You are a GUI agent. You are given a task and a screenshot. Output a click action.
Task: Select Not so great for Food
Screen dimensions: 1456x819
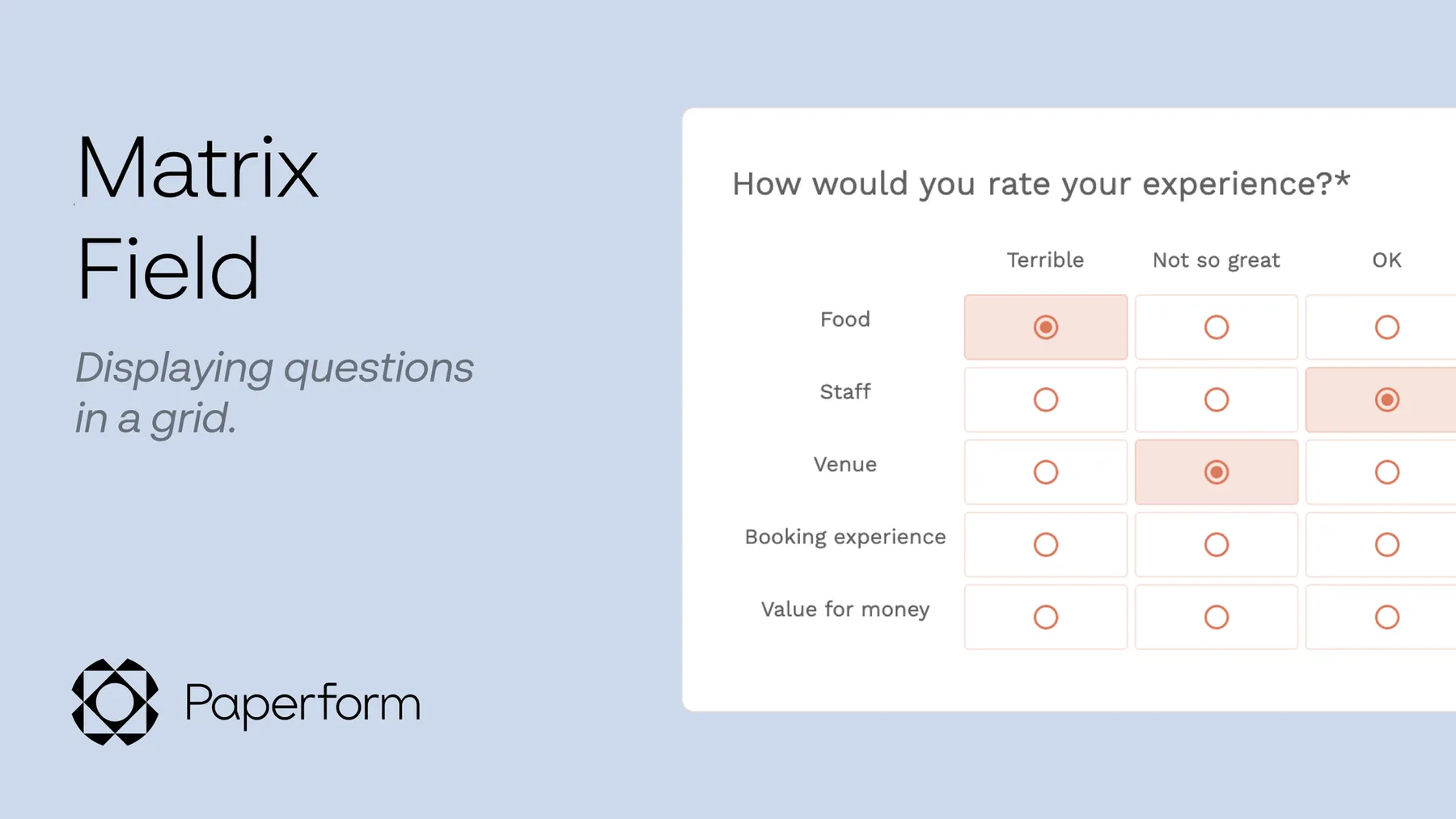[1216, 327]
